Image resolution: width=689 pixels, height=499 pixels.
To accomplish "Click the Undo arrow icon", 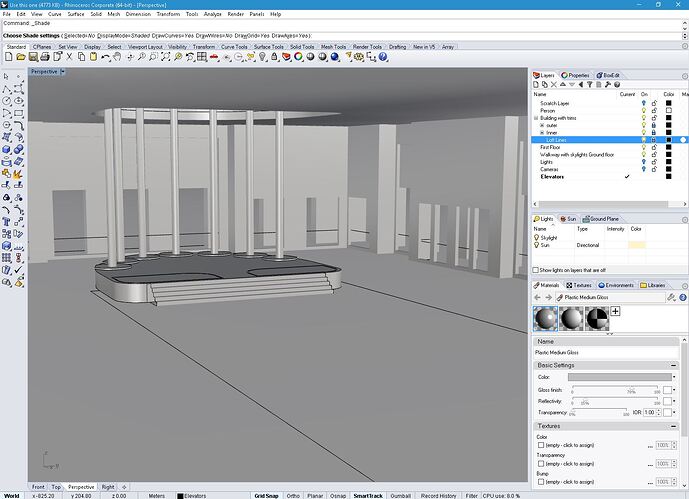I will click(105, 57).
